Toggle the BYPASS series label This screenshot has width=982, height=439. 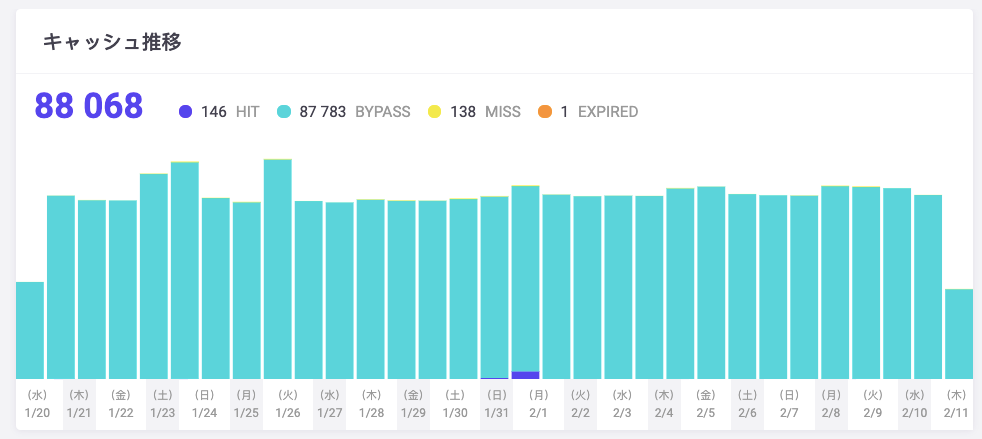pos(382,112)
